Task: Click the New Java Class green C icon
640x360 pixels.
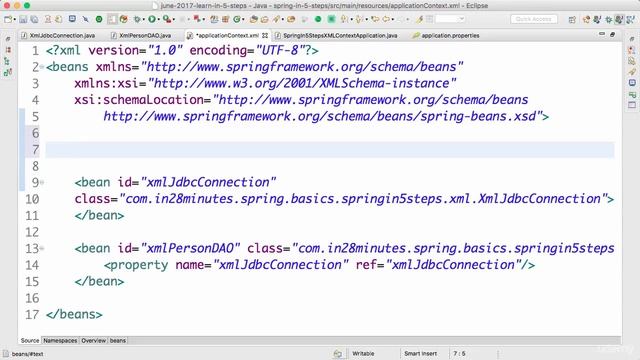Action: (x=237, y=19)
